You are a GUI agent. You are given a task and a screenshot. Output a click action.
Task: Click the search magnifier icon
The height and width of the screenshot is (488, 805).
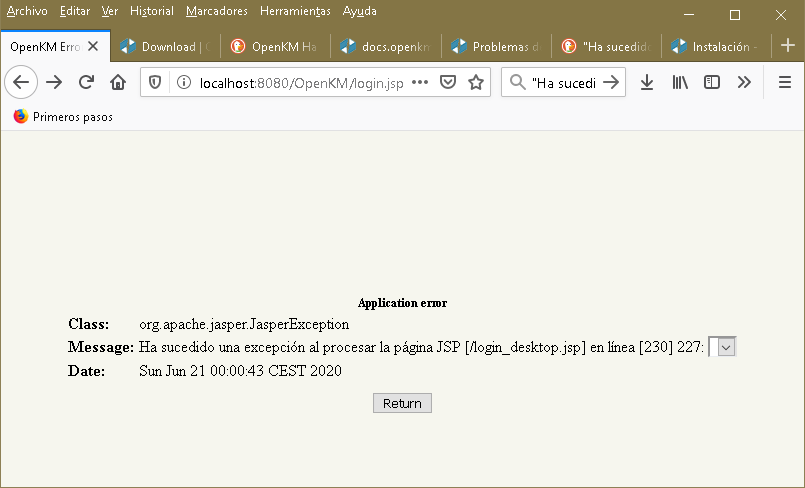coord(518,82)
